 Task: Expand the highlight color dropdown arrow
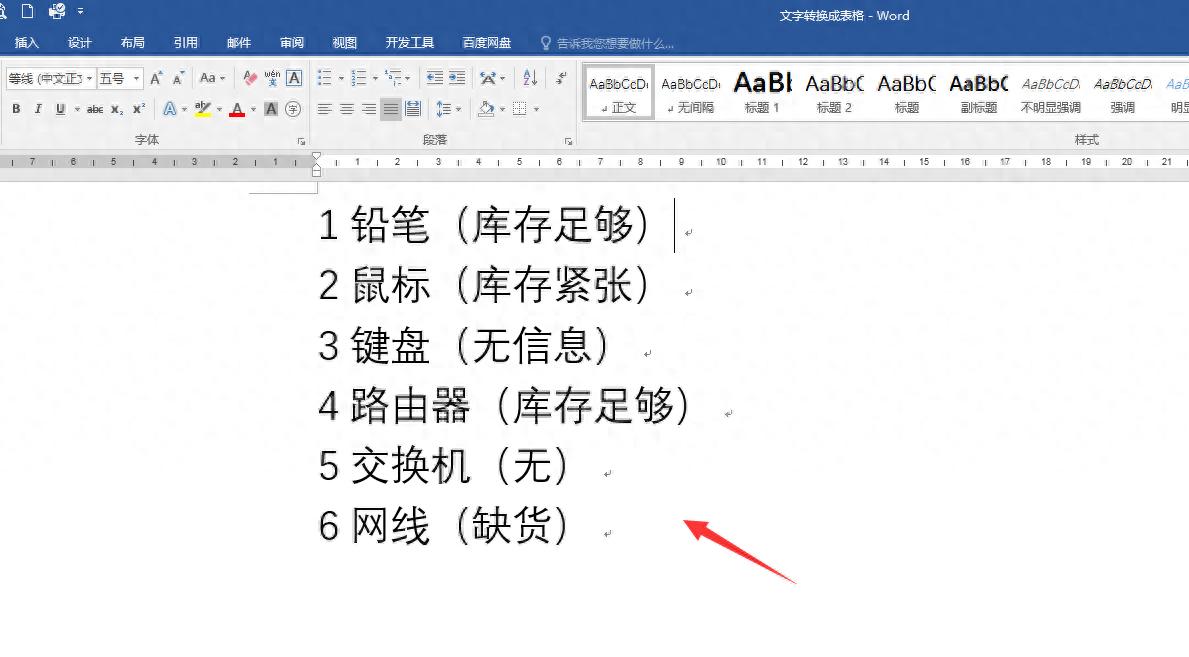coord(219,109)
